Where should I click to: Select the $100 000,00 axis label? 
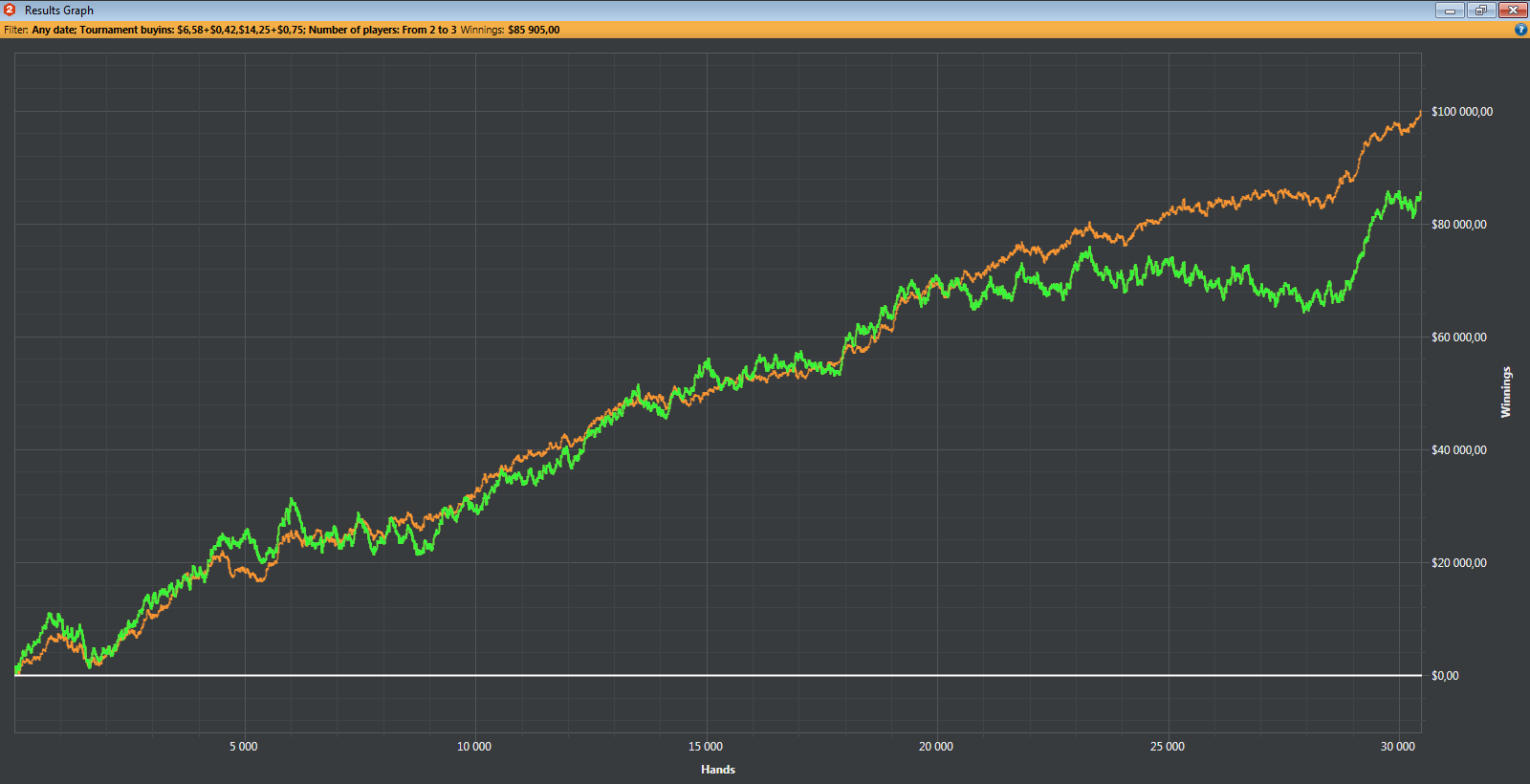click(1461, 112)
